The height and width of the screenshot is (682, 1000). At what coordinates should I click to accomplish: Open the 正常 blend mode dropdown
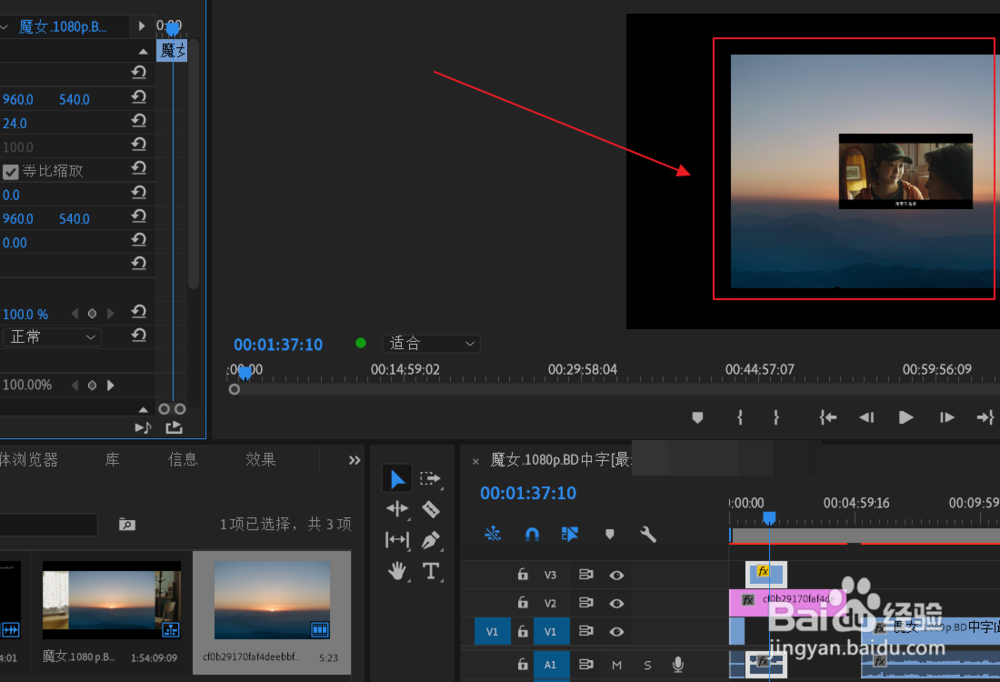coord(52,337)
